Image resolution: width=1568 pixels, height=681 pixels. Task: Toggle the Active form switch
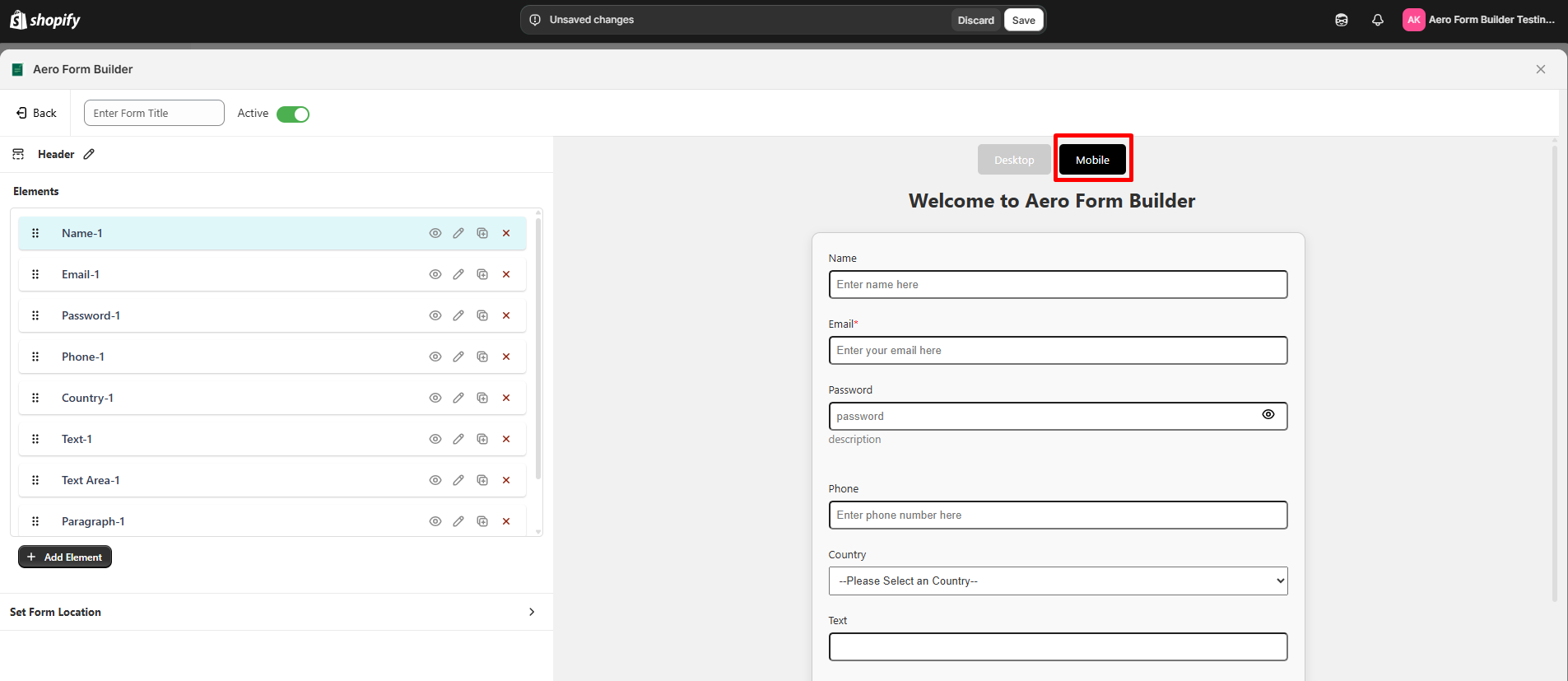293,114
